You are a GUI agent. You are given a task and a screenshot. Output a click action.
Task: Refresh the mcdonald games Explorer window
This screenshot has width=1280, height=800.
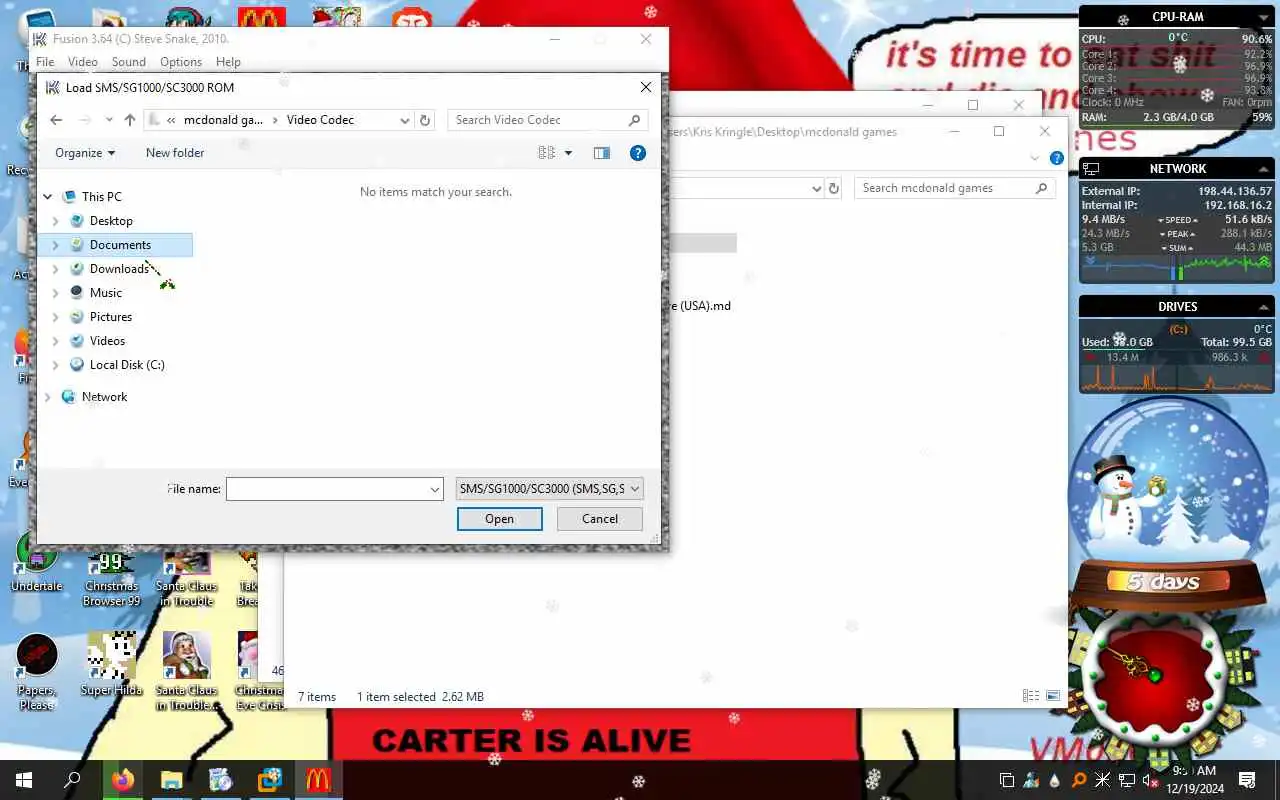coord(834,188)
